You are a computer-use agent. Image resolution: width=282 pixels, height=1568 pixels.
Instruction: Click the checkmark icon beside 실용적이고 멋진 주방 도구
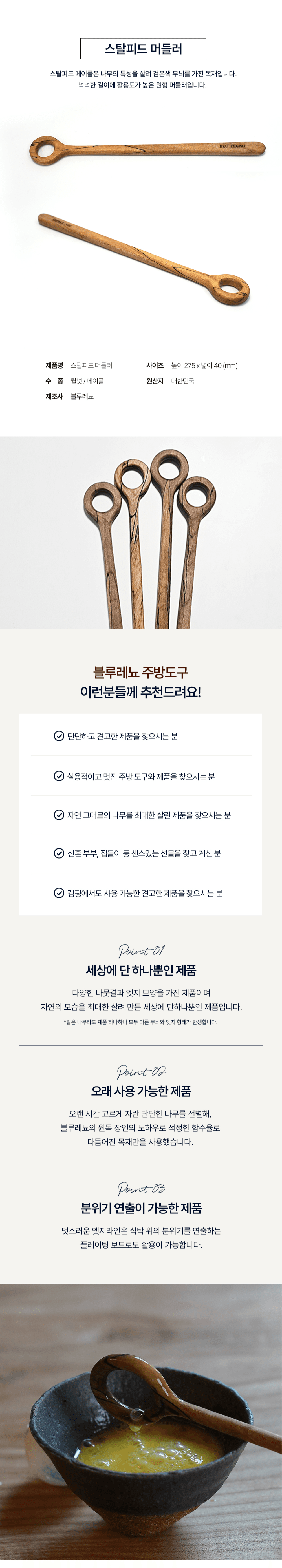click(59, 776)
